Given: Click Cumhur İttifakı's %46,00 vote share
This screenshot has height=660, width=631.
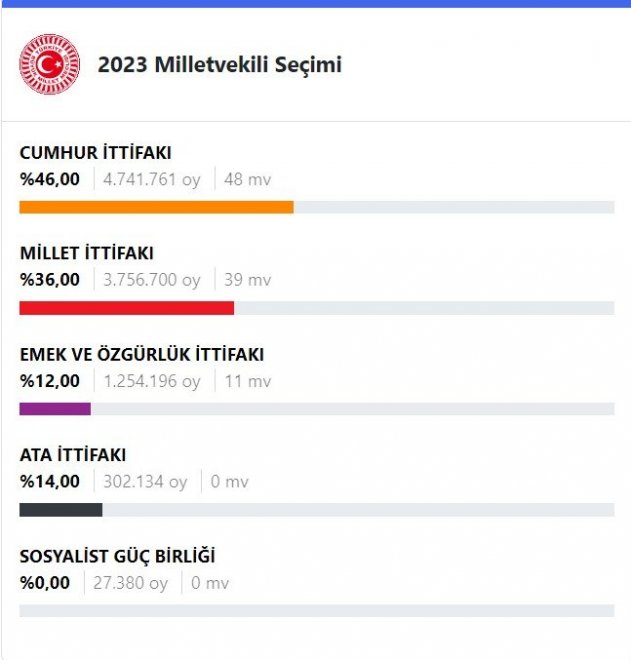Looking at the screenshot, I should 49,179.
